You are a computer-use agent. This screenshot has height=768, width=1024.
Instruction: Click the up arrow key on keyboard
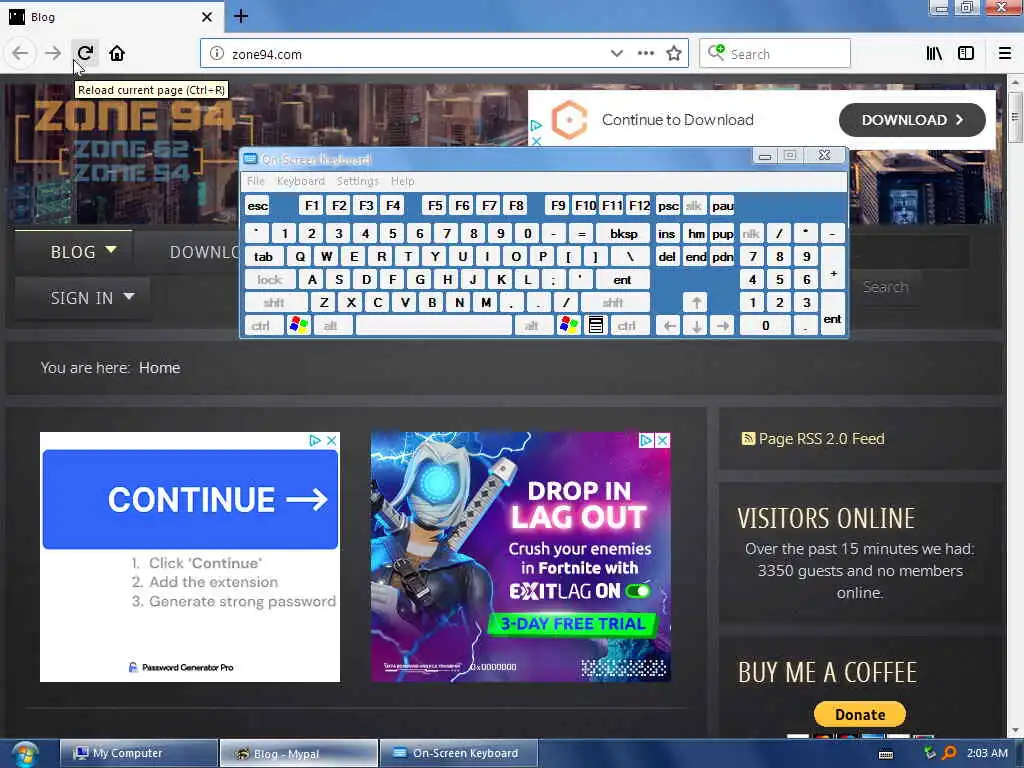pos(696,302)
